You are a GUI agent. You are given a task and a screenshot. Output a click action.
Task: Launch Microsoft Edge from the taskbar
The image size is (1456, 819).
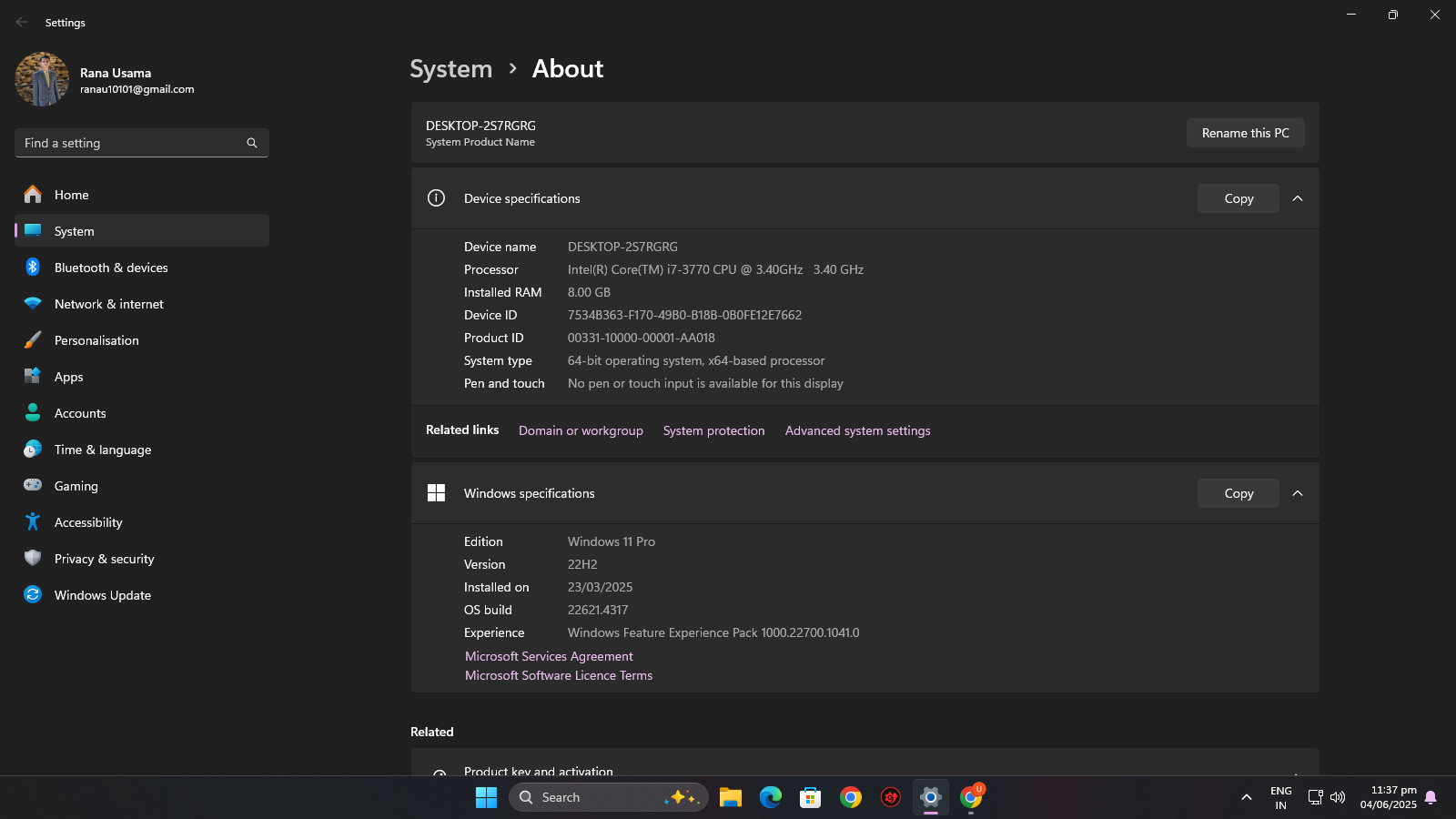click(x=771, y=796)
